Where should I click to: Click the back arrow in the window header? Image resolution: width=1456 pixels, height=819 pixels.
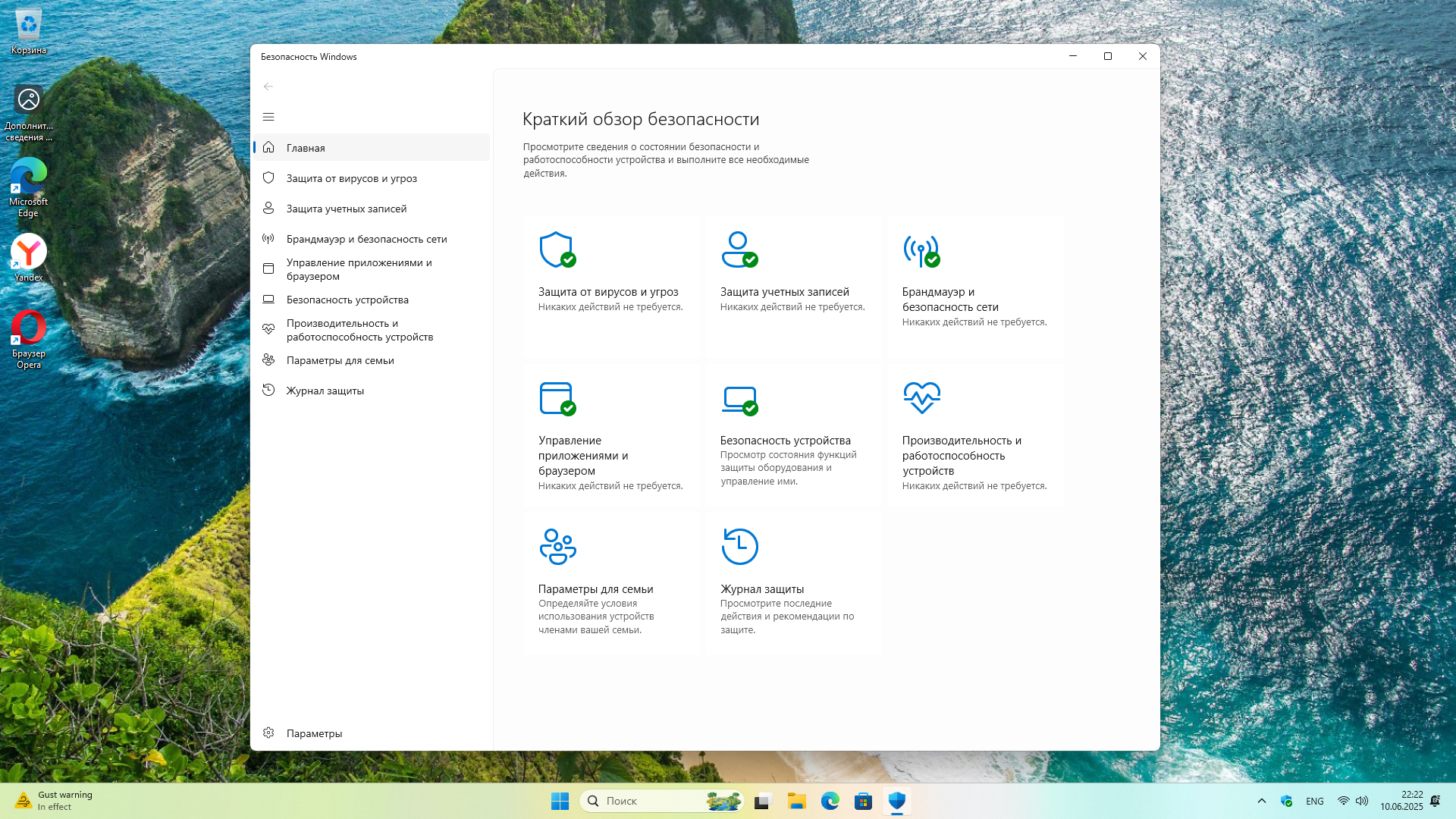click(x=268, y=86)
